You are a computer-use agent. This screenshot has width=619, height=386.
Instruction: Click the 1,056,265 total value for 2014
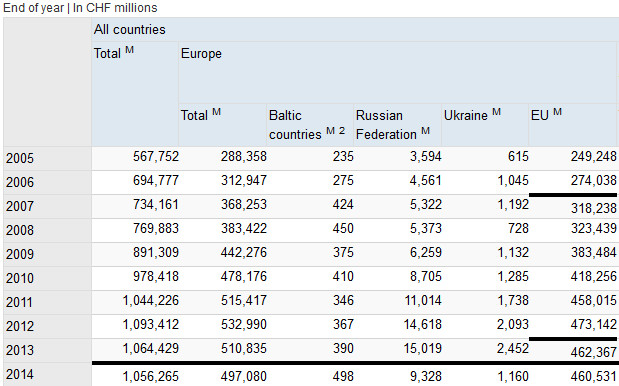150,377
